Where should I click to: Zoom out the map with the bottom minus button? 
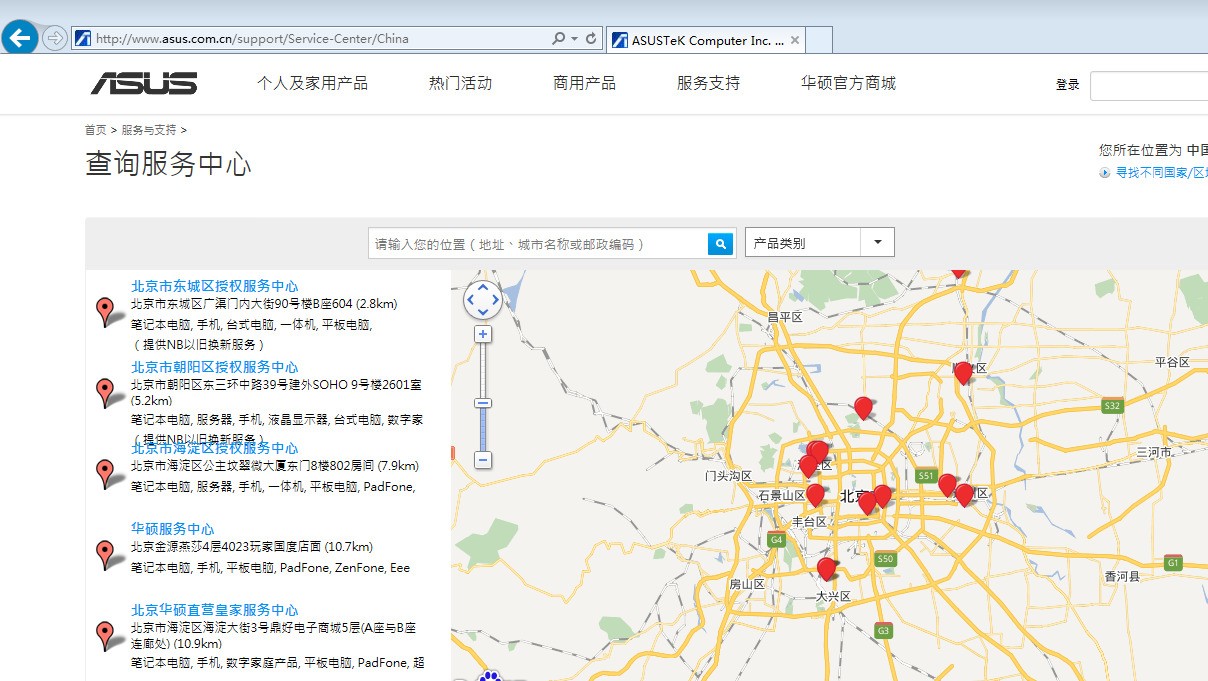coord(483,460)
